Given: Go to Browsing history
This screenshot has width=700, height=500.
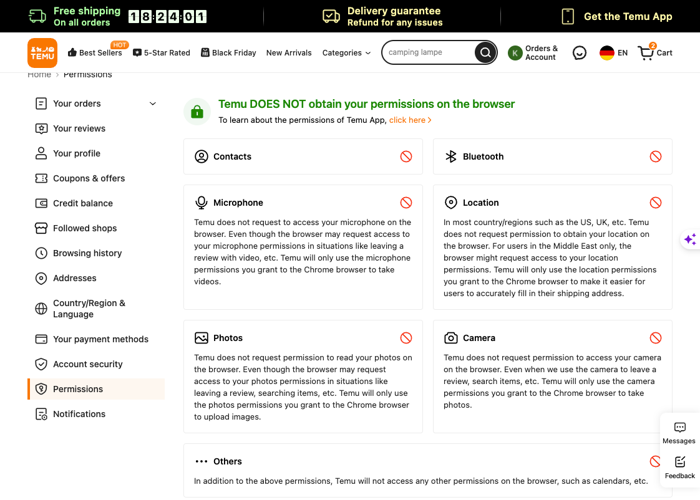Looking at the screenshot, I should 87,253.
